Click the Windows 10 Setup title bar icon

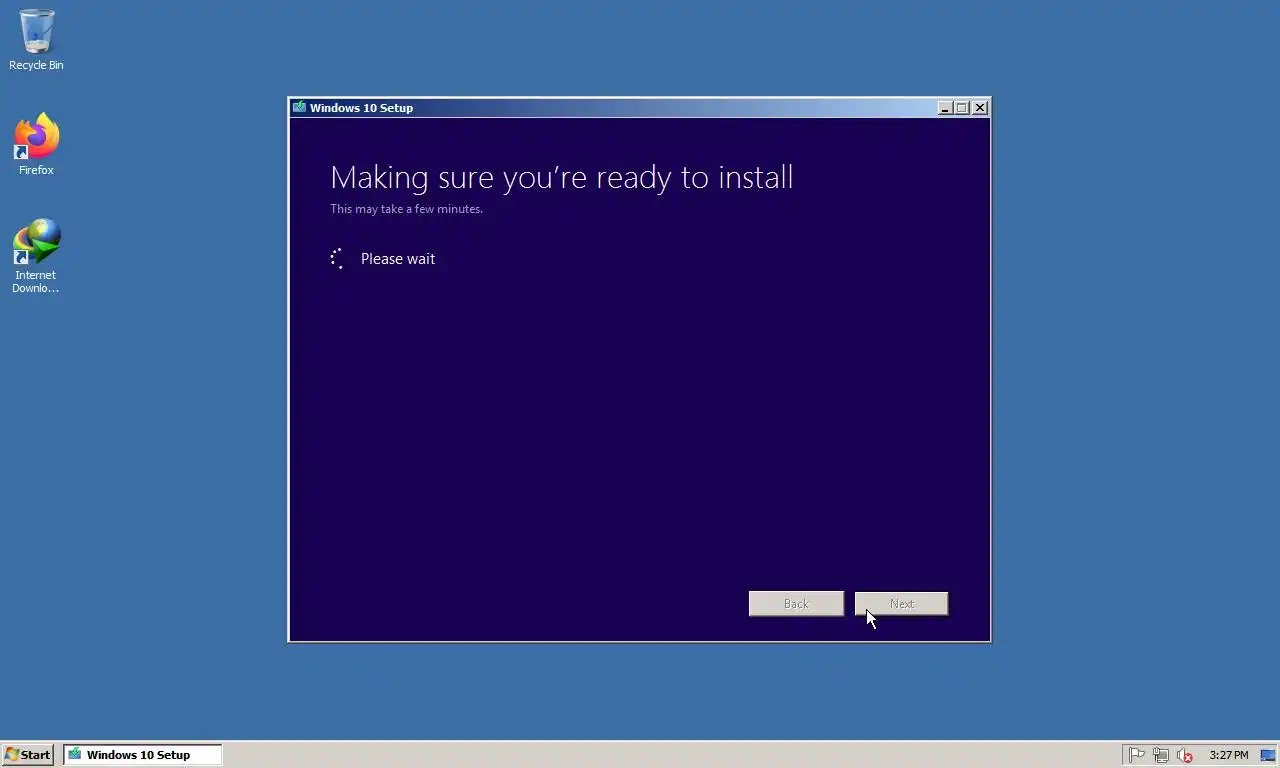pyautogui.click(x=299, y=108)
